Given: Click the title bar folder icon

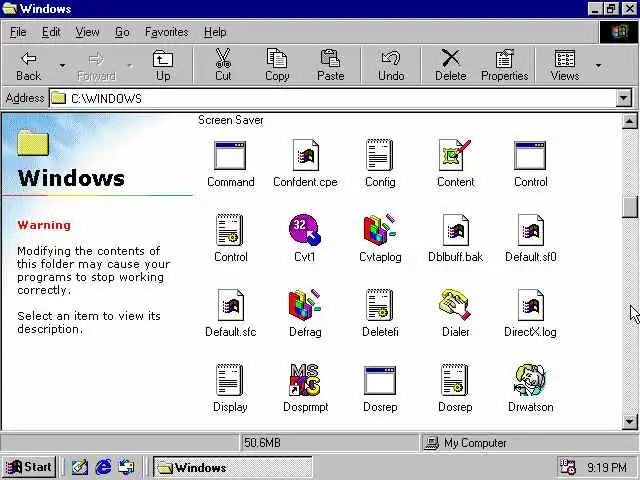Looking at the screenshot, I should 10,8.
